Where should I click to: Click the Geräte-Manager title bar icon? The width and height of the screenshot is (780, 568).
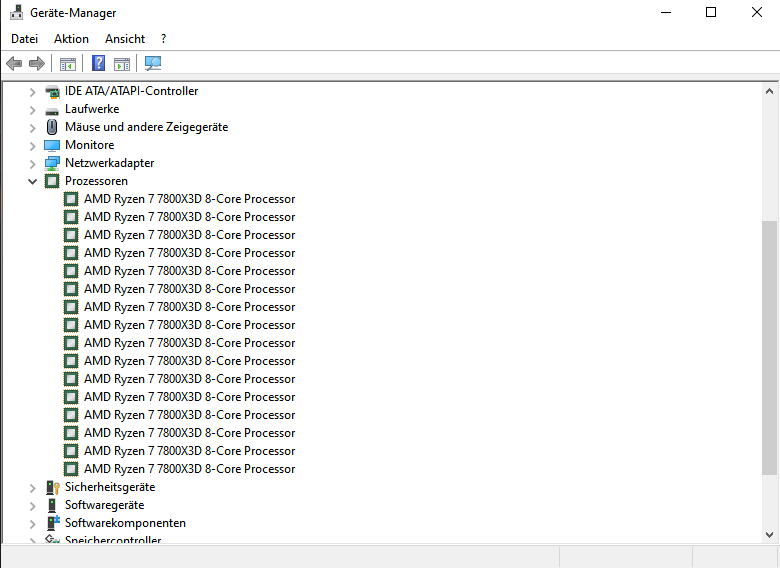pyautogui.click(x=16, y=12)
